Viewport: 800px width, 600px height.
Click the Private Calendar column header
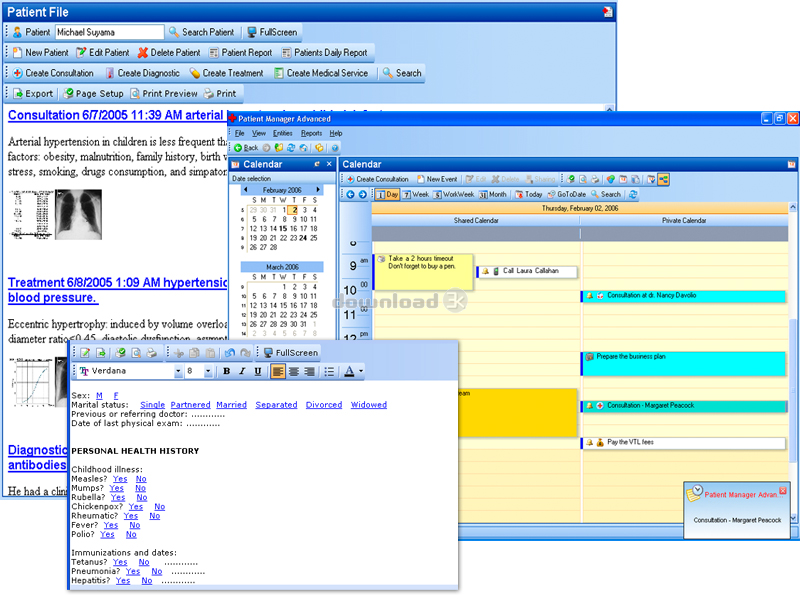click(684, 220)
